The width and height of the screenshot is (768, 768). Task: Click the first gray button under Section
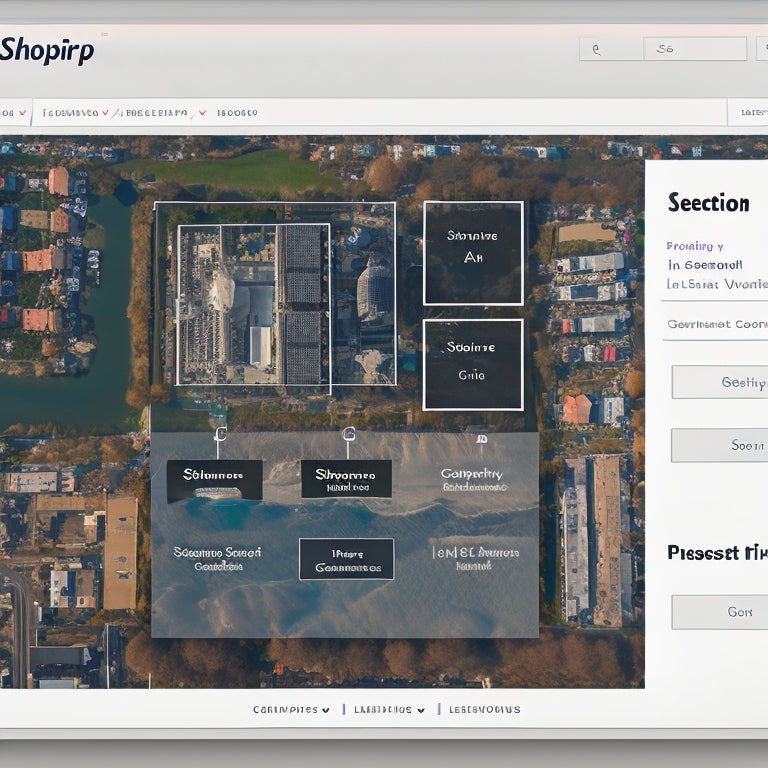click(x=719, y=382)
